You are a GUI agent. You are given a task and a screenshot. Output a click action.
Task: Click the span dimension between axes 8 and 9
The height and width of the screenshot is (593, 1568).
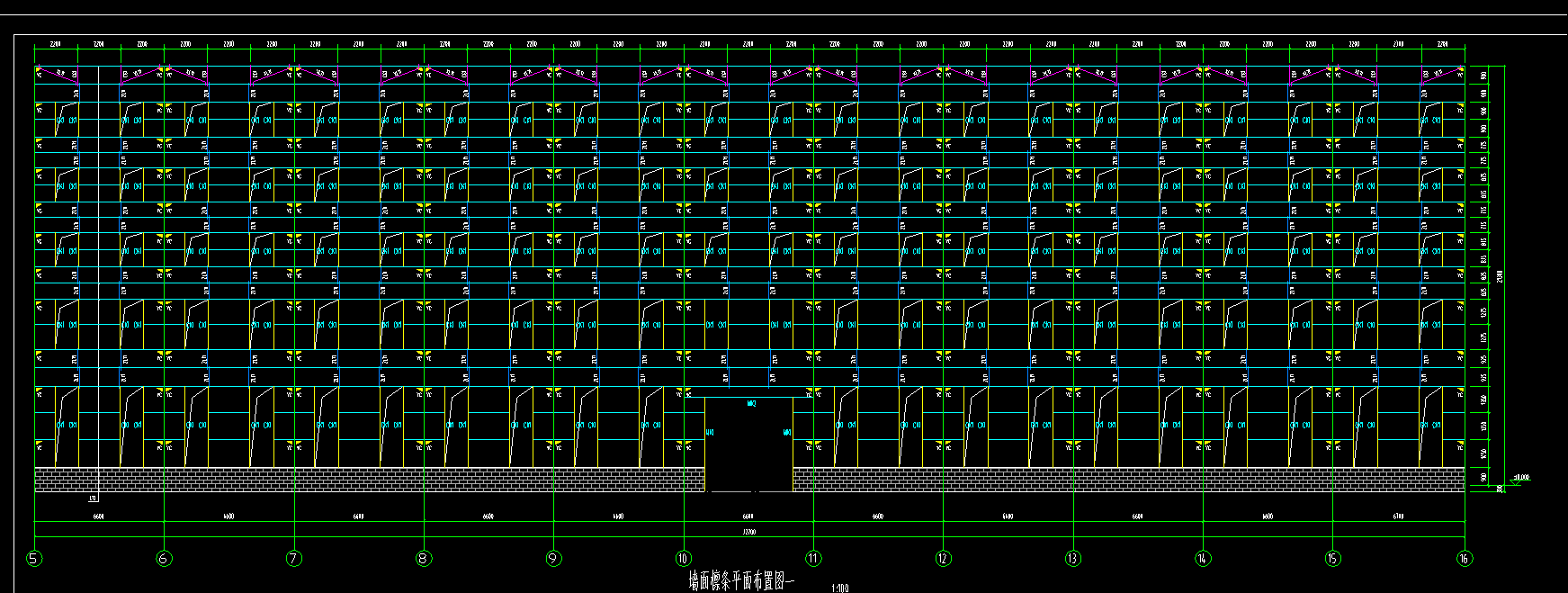click(x=488, y=517)
